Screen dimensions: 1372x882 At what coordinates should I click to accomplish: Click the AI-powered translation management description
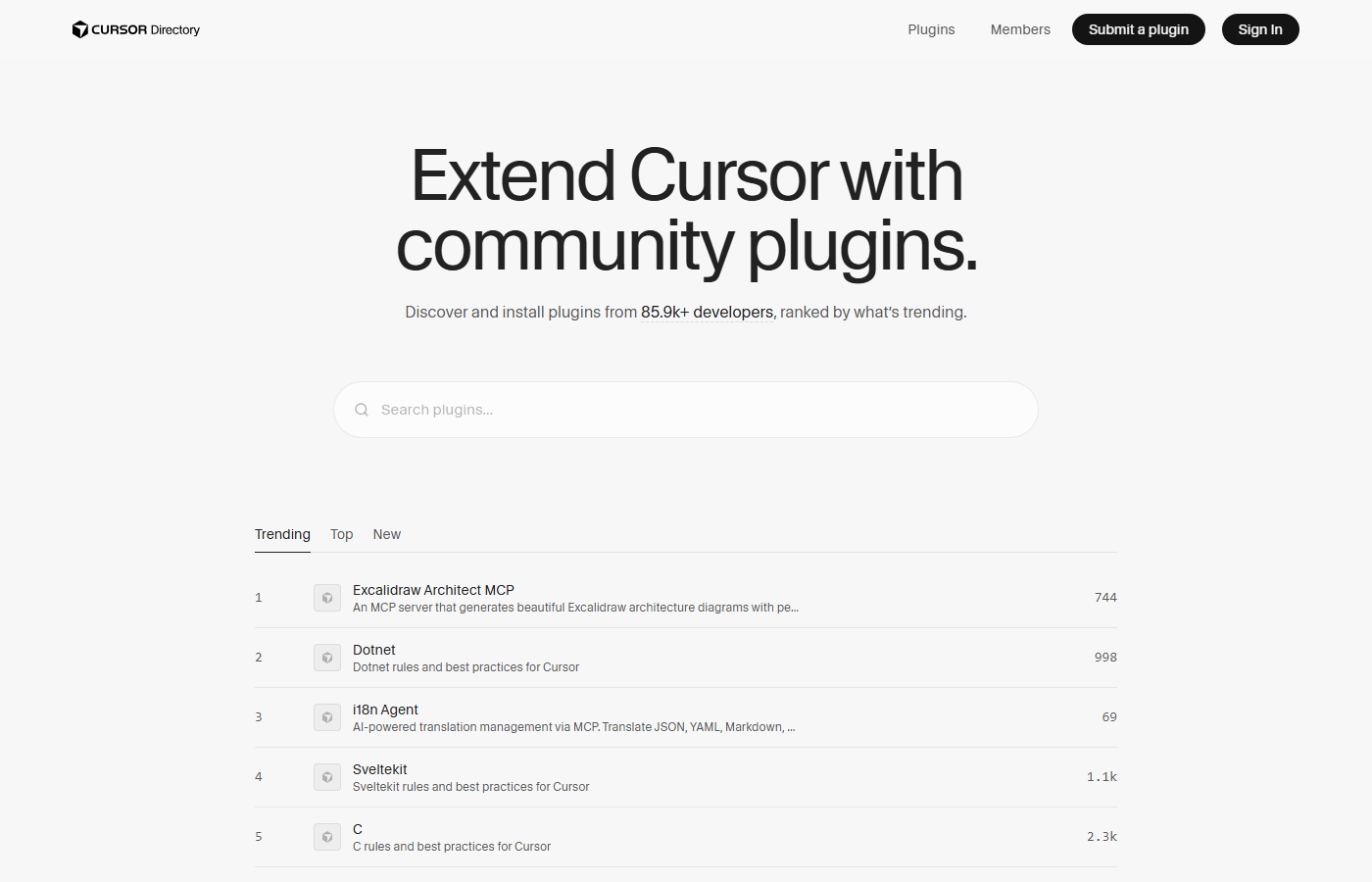click(x=573, y=727)
